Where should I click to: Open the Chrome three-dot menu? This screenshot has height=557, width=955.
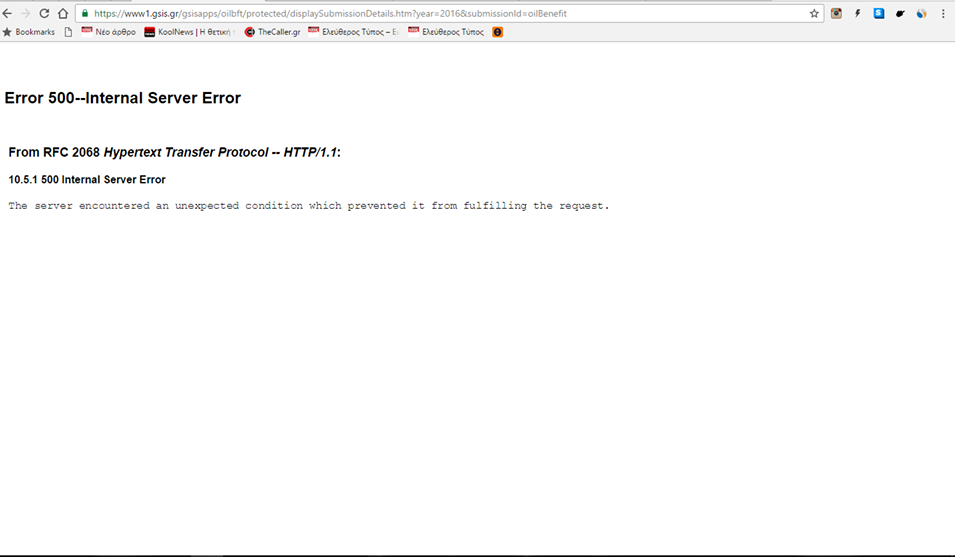[x=943, y=14]
